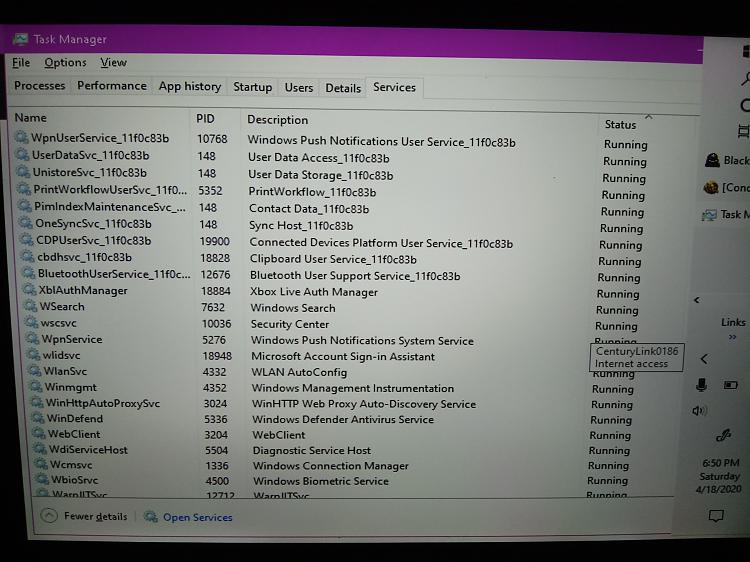
Task: Click the battery tray icon
Action: pos(730,385)
